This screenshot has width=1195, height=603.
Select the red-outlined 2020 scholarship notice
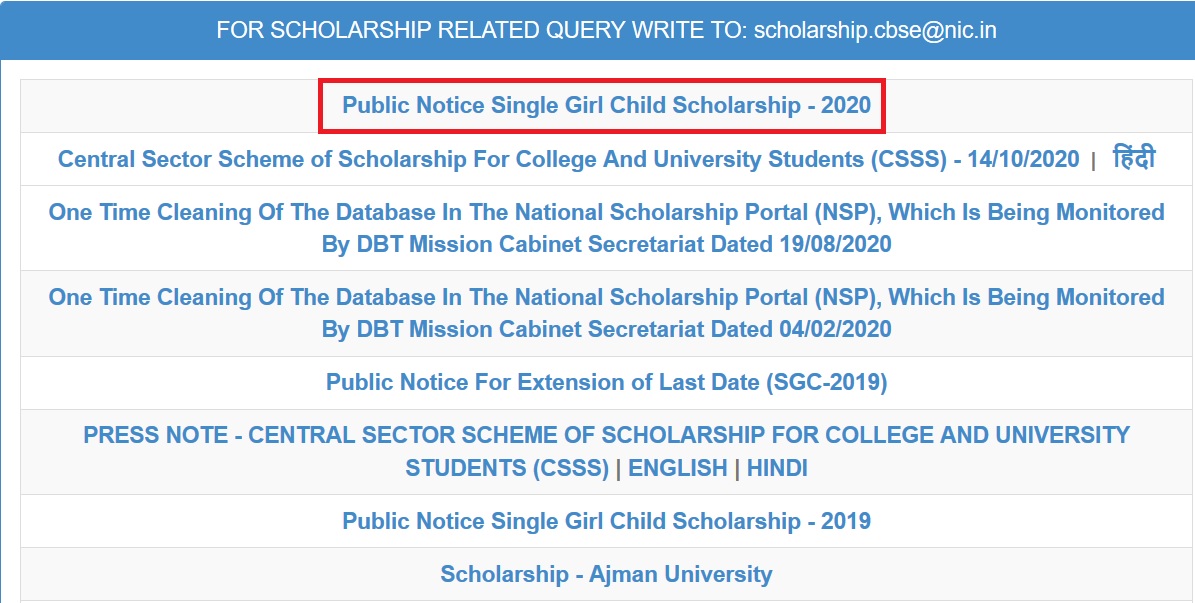click(602, 105)
